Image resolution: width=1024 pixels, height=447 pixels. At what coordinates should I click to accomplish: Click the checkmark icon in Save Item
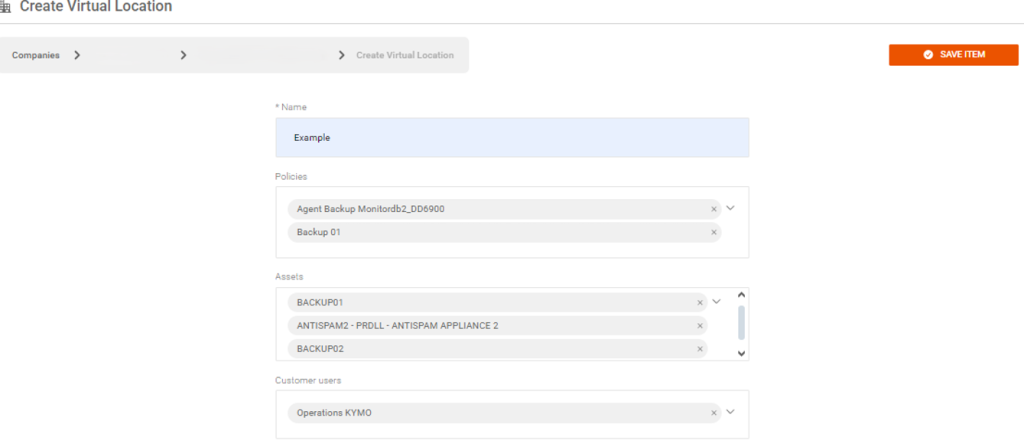pos(928,55)
